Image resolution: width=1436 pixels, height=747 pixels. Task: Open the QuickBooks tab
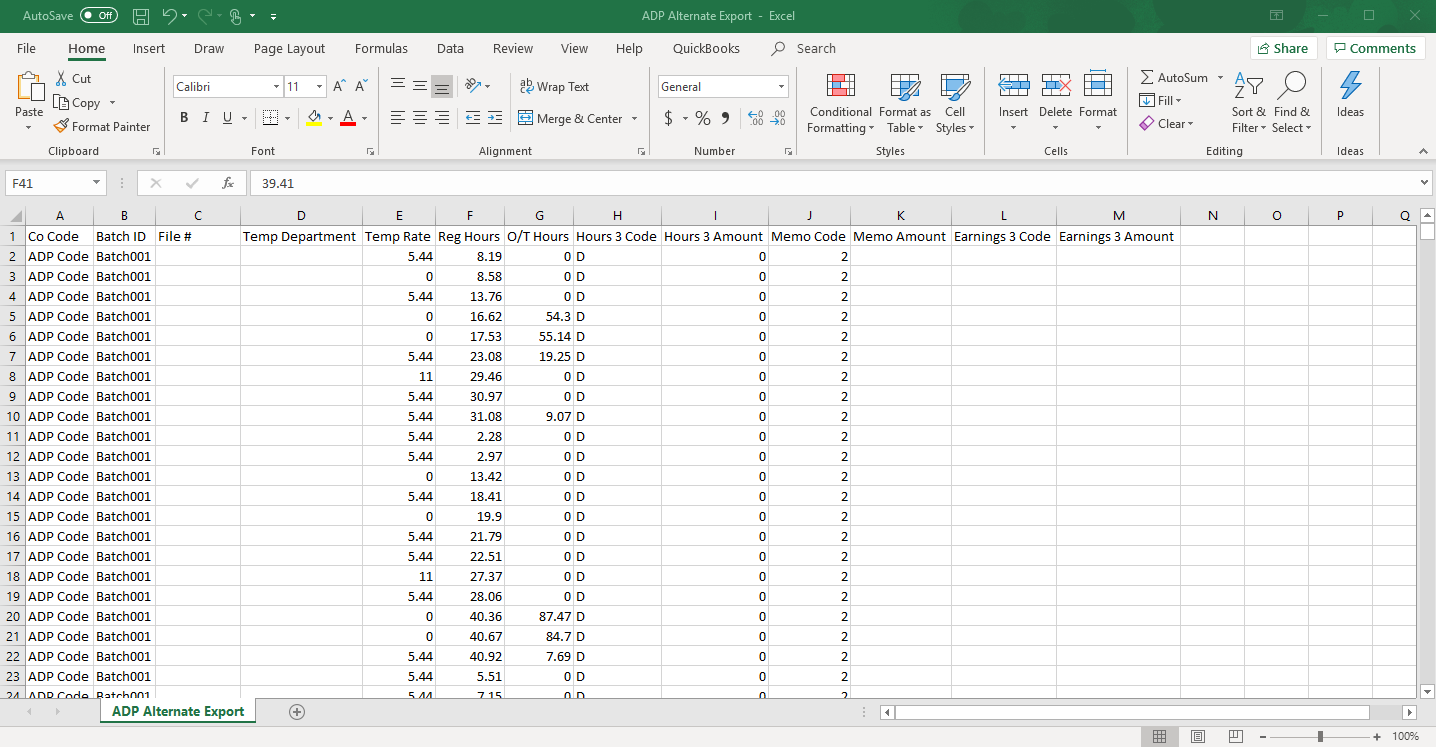(706, 48)
